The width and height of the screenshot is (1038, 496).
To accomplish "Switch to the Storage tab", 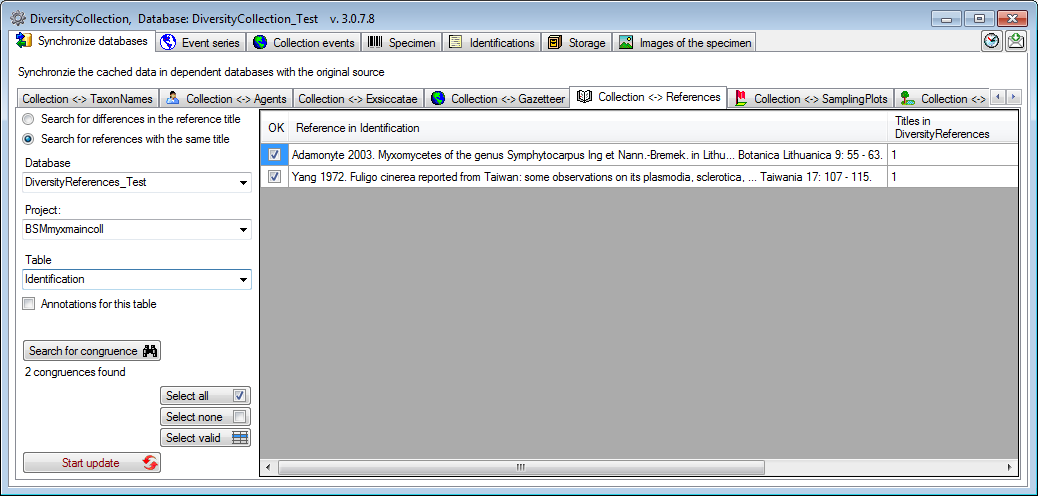I will 577,42.
